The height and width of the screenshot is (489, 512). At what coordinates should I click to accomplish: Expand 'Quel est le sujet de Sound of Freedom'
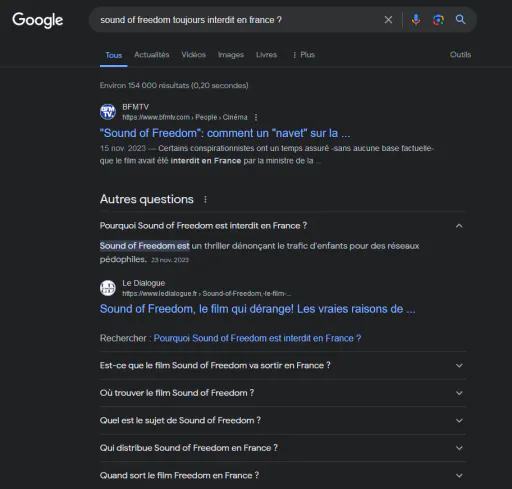point(282,420)
